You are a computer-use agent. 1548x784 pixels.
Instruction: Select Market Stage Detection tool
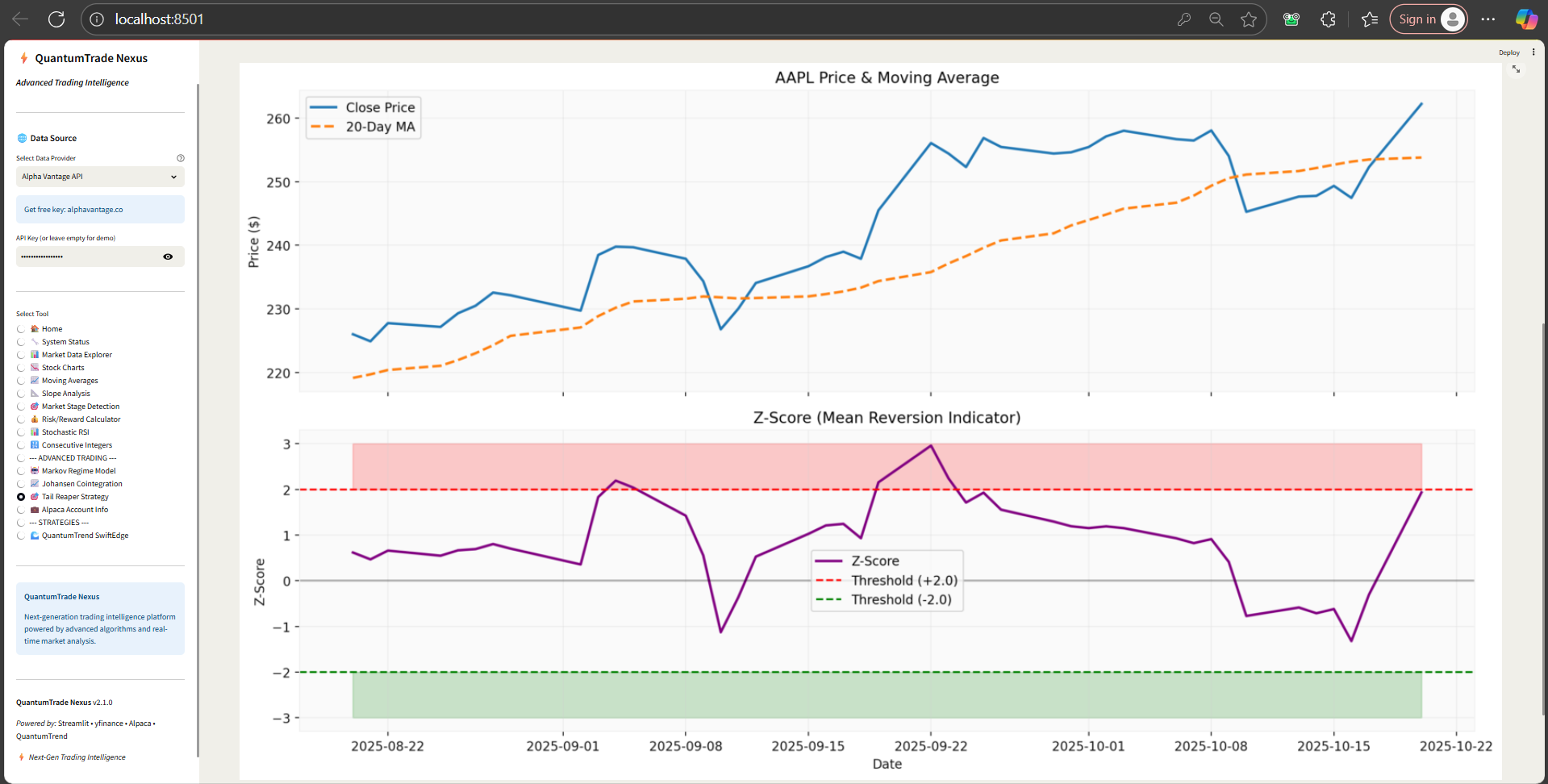(x=69, y=407)
